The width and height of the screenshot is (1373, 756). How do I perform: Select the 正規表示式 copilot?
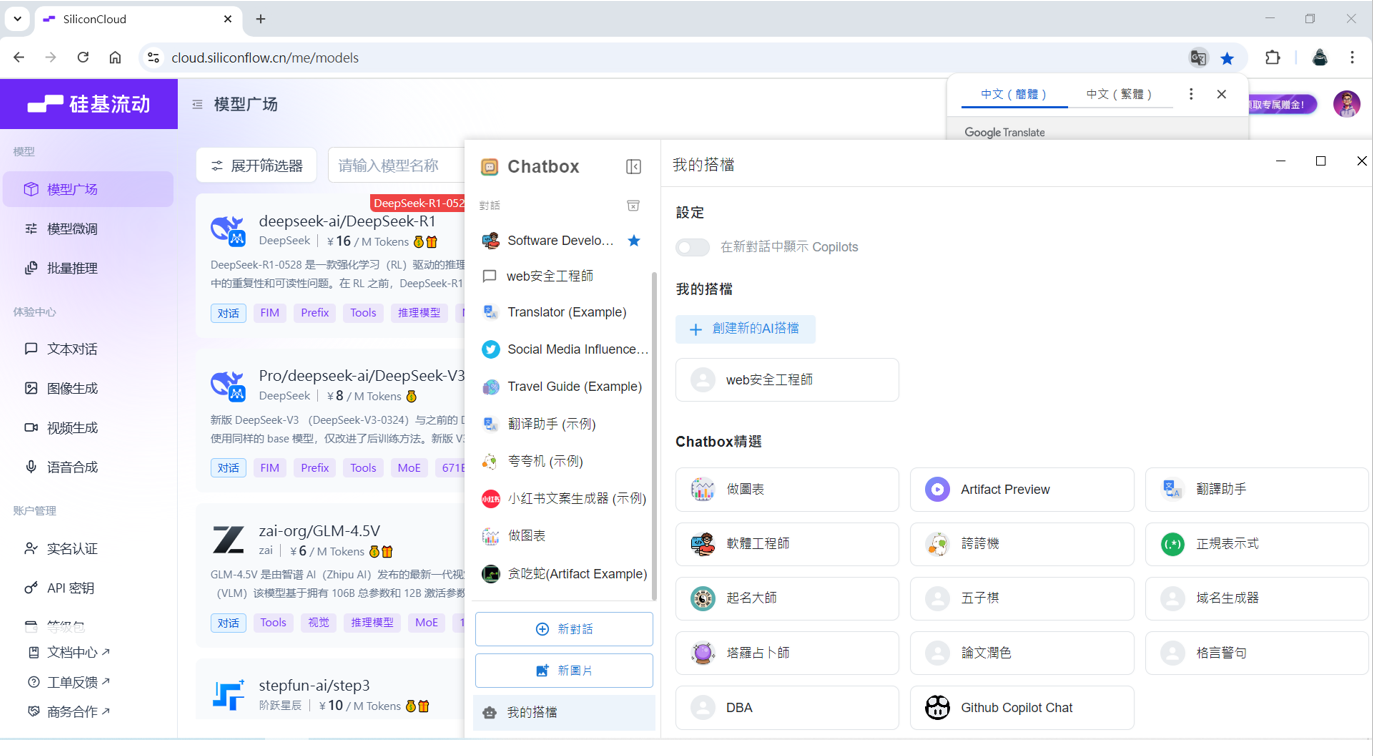coord(1257,544)
